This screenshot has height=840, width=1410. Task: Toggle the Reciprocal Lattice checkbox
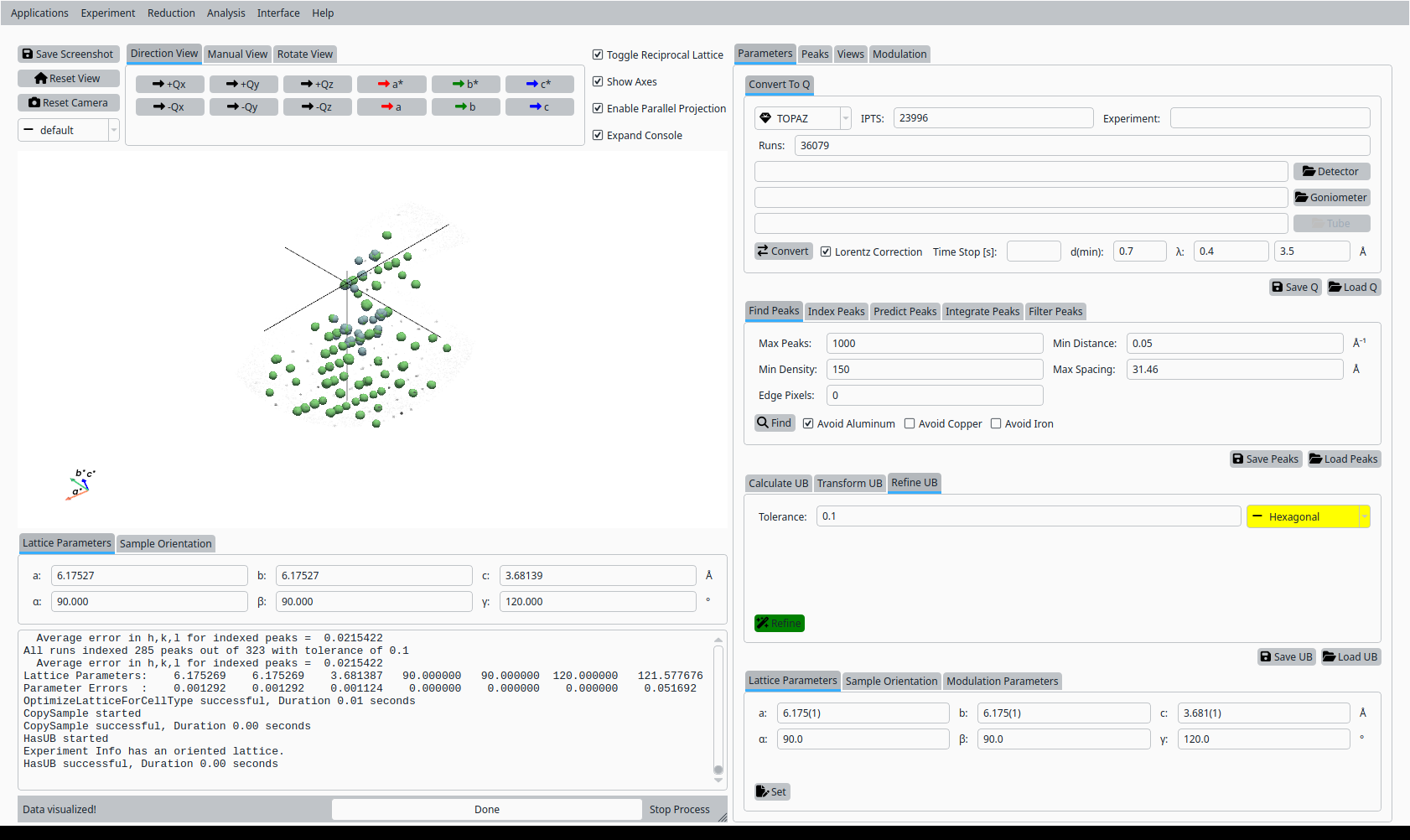coord(598,55)
